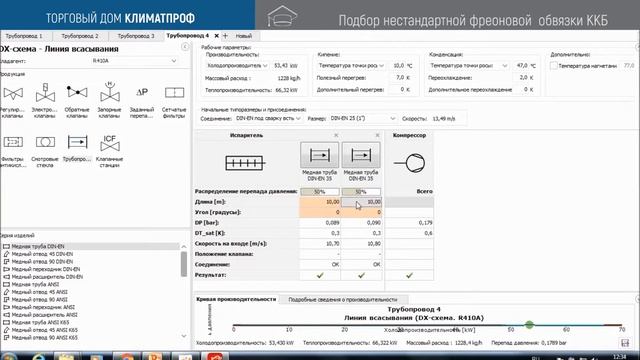Pick the Запорные клапаны valve icon
Viewport: 640px width, 360px height.
[x=109, y=92]
